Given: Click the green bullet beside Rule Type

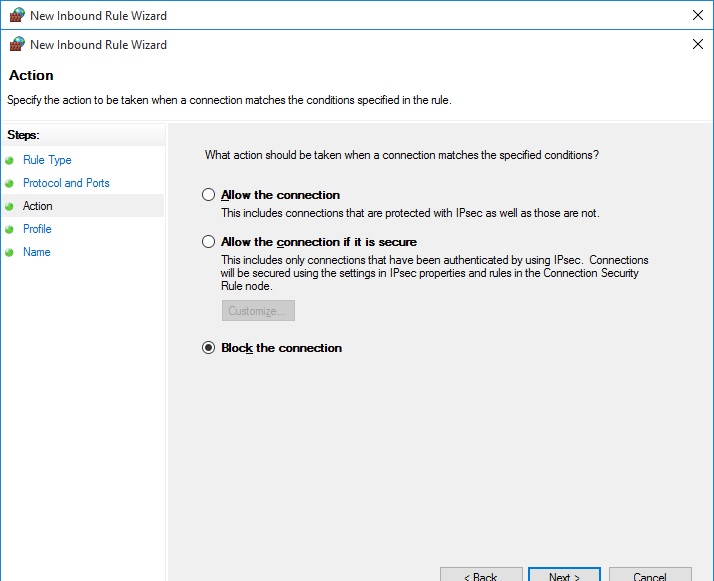Looking at the screenshot, I should click(x=10, y=160).
